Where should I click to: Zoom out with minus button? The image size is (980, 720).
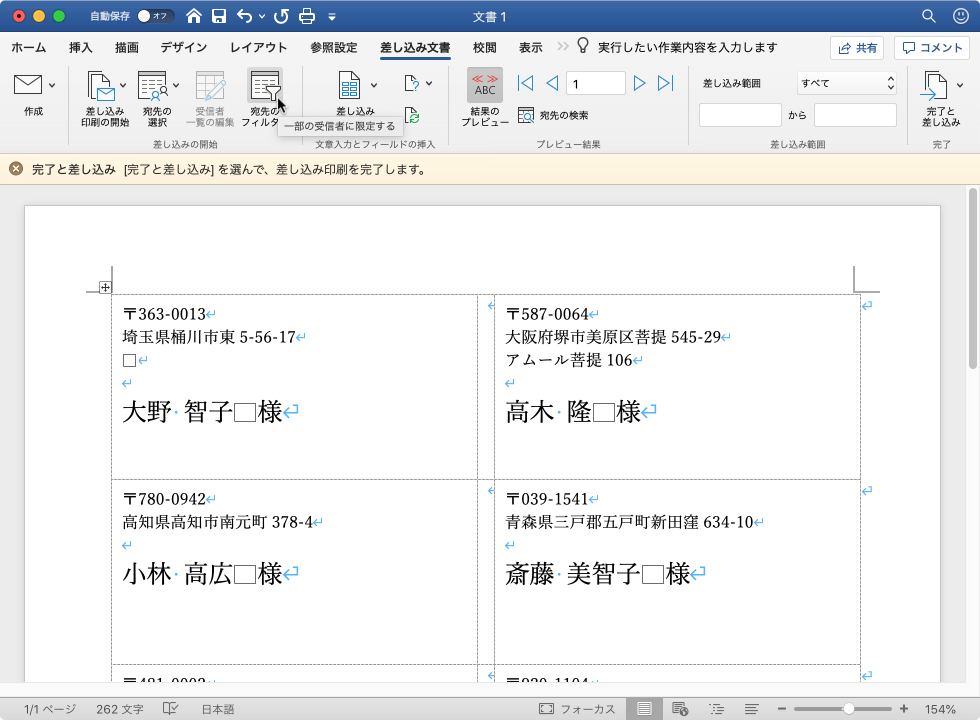pos(781,709)
